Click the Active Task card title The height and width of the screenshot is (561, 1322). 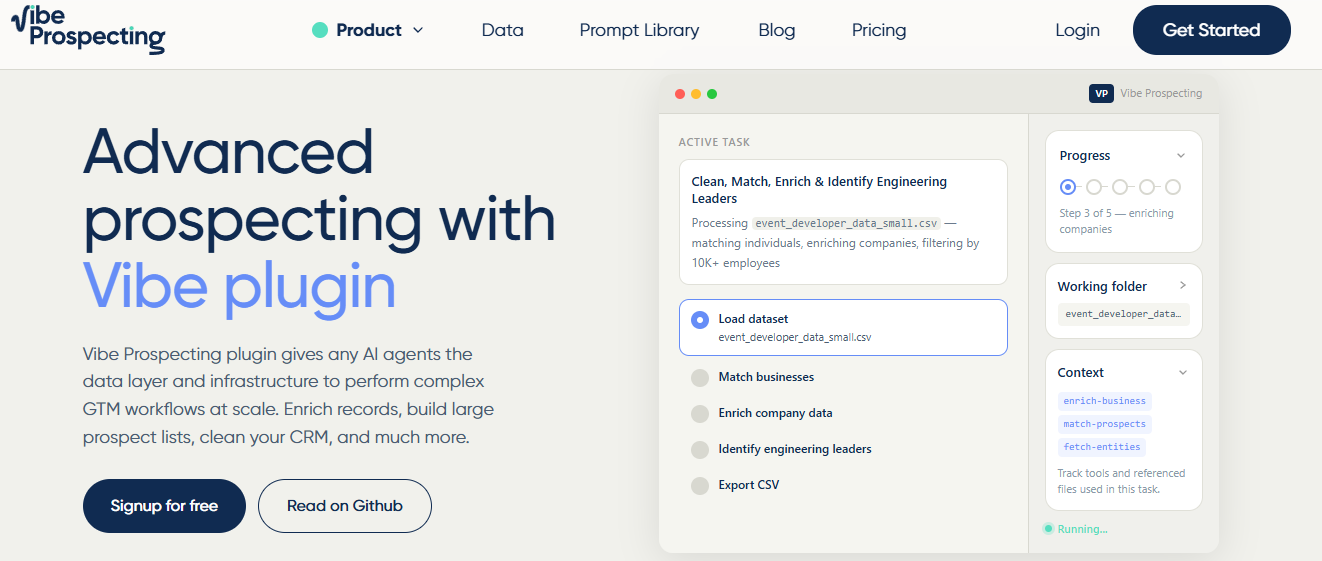tap(819, 190)
